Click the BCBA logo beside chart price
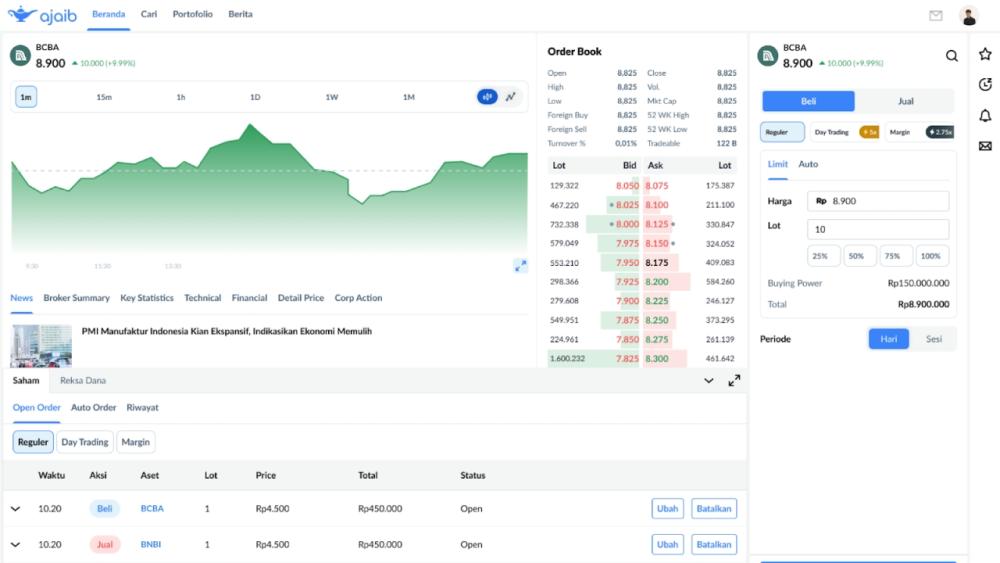 (20, 55)
